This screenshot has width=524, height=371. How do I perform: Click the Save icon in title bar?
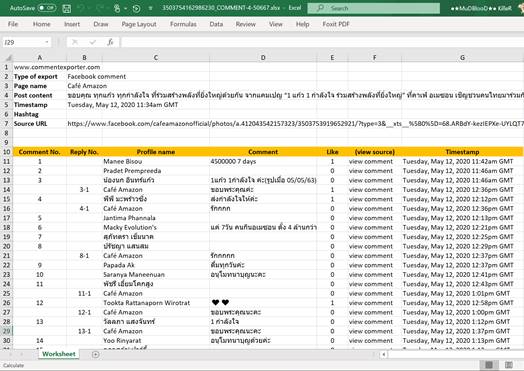[x=67, y=8]
